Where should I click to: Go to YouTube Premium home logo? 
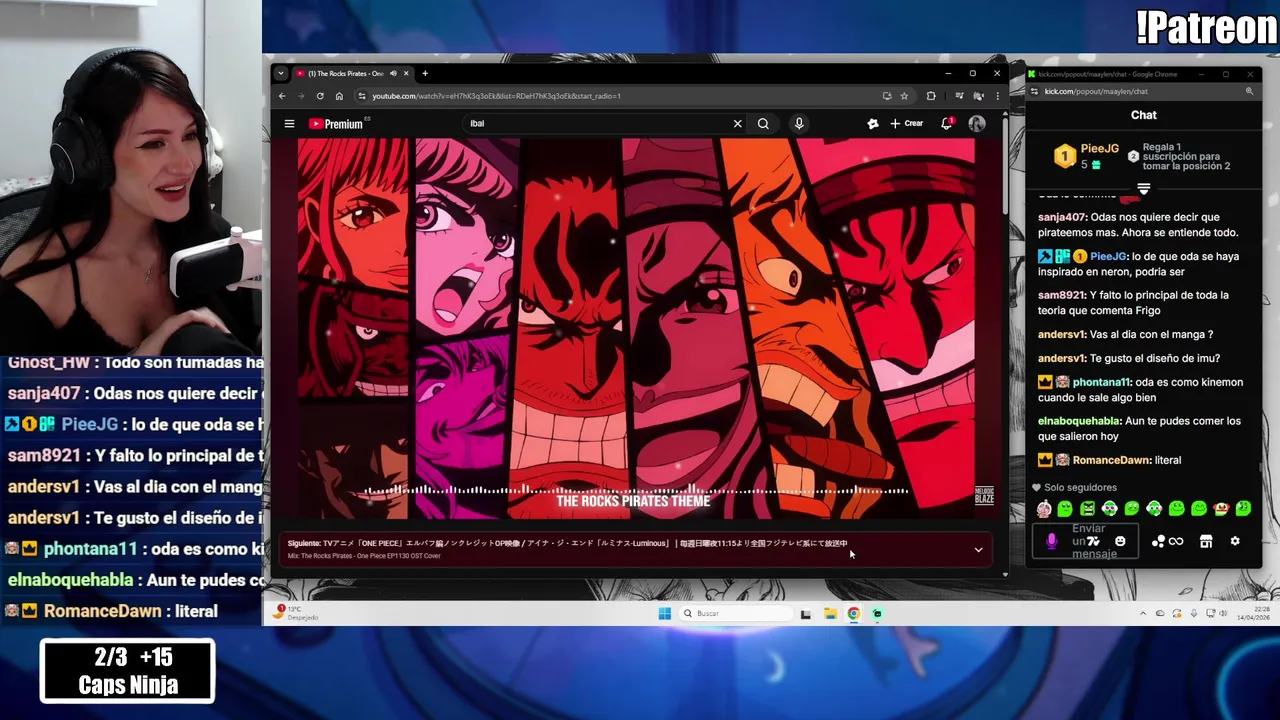pos(336,124)
